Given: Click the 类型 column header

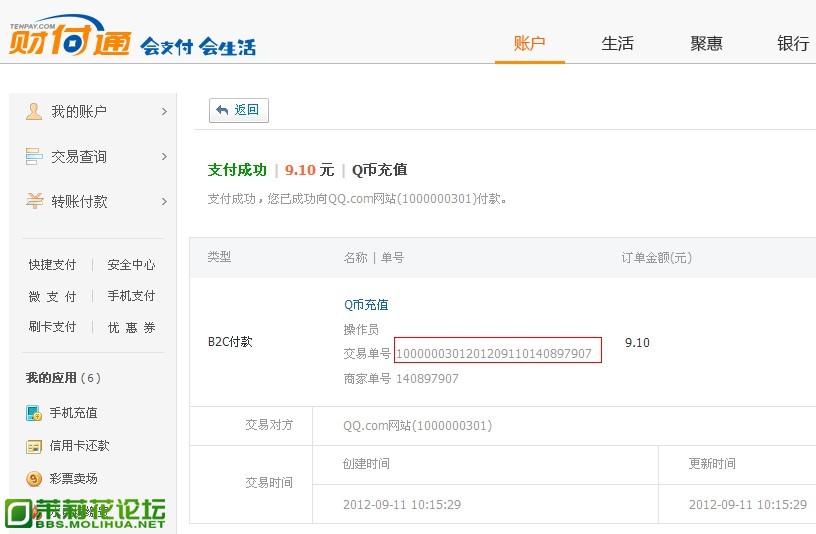Looking at the screenshot, I should (219, 257).
